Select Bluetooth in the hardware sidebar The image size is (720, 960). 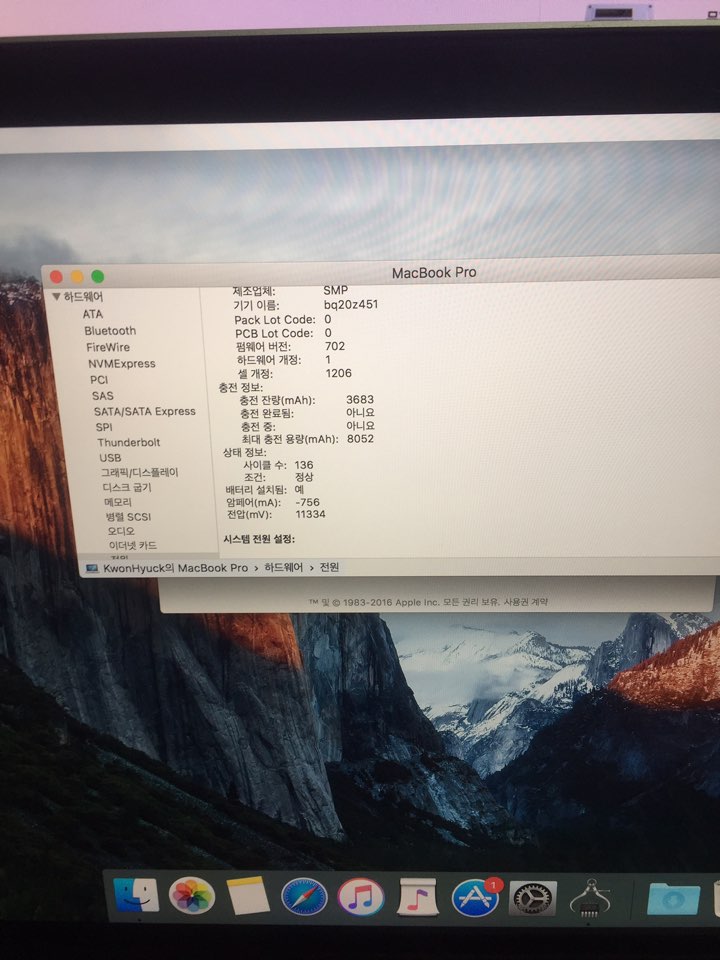(x=110, y=331)
